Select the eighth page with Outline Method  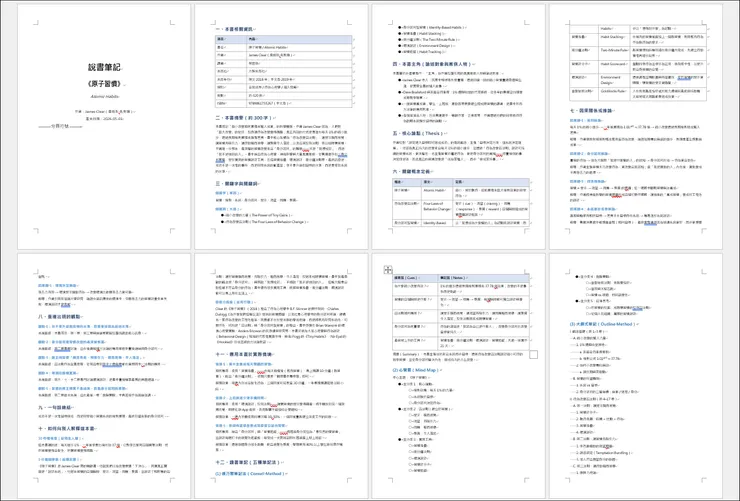(x=636, y=376)
